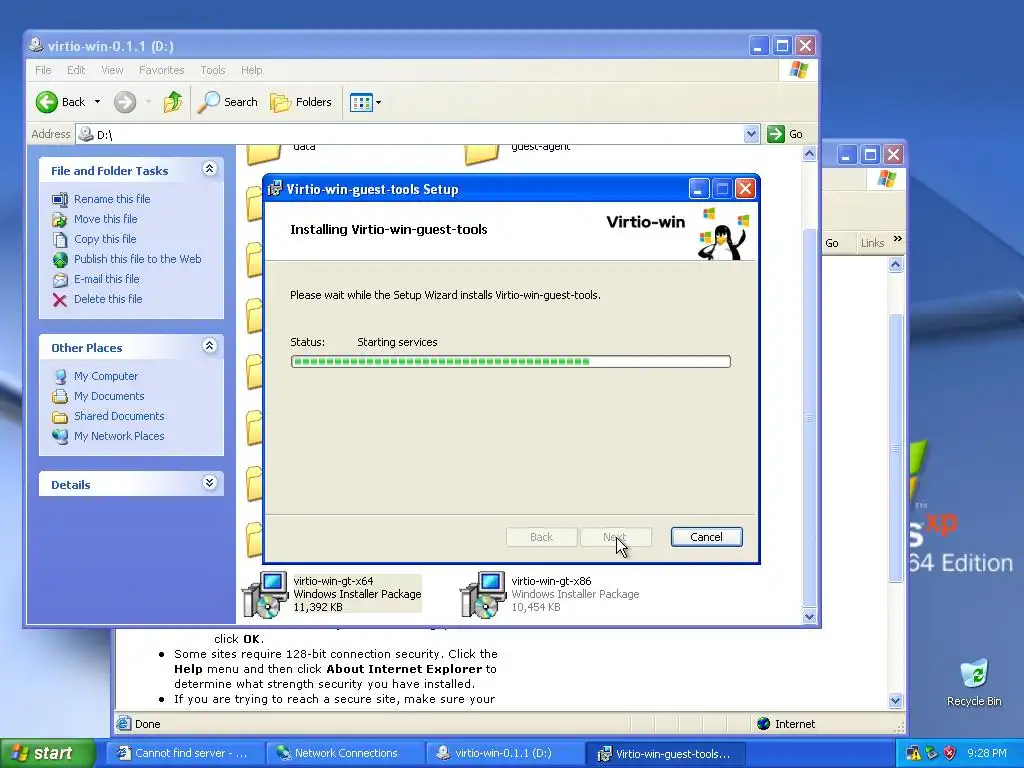Click the Copy this file icon
The width and height of the screenshot is (1024, 768).
(60, 239)
